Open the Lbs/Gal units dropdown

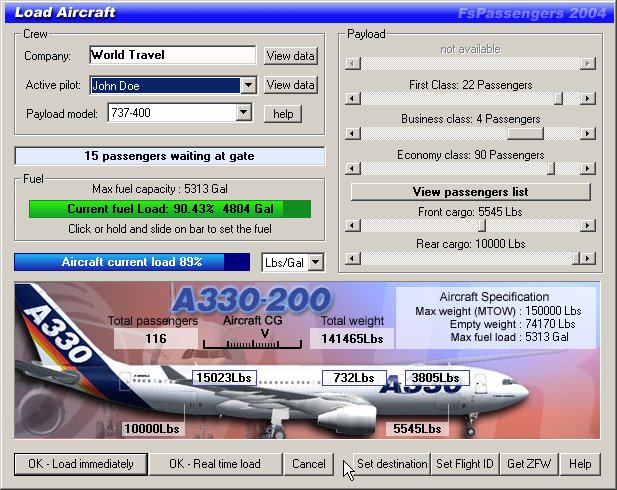tap(316, 262)
